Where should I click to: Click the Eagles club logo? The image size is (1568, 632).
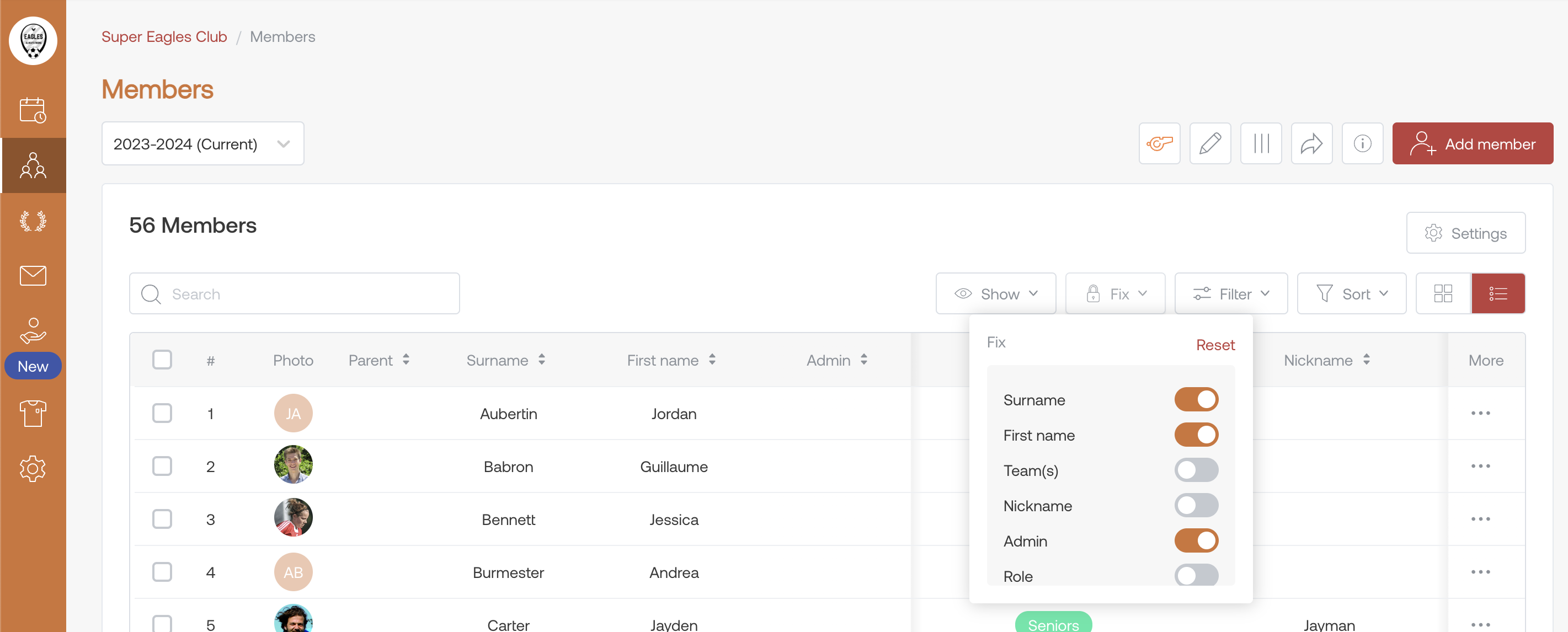click(33, 40)
